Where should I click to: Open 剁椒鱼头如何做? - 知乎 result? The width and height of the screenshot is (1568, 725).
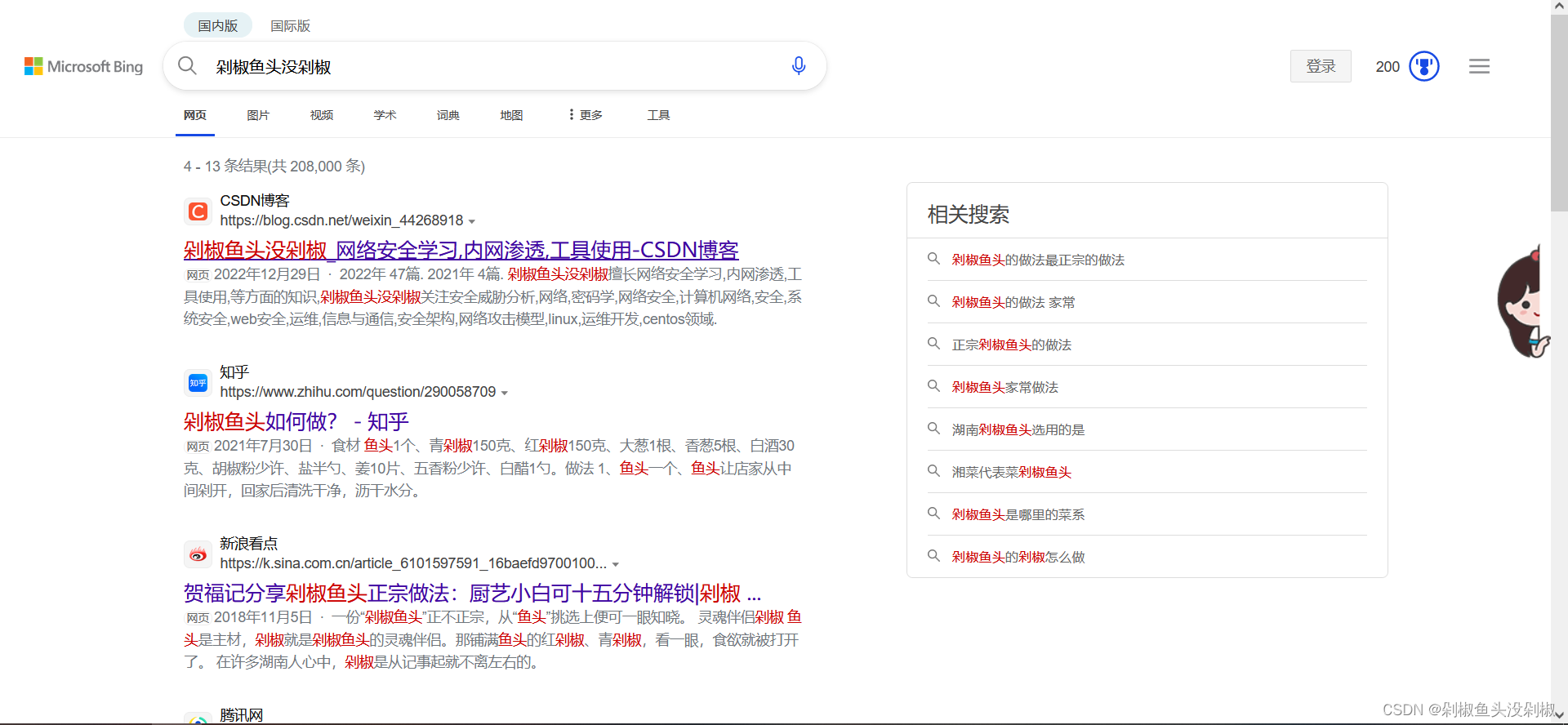point(296,421)
